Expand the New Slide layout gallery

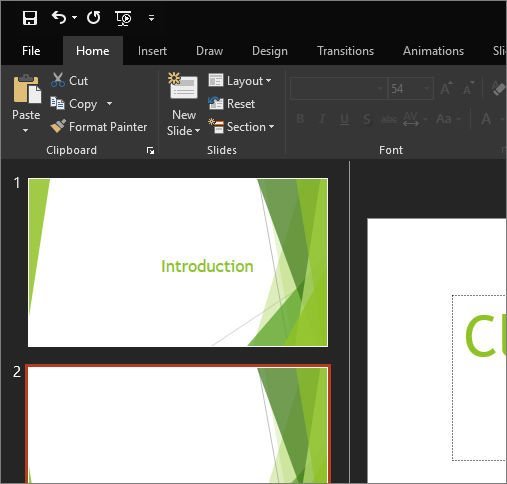click(x=184, y=130)
